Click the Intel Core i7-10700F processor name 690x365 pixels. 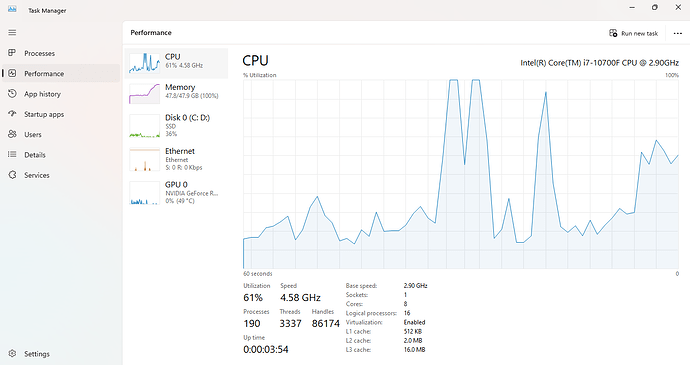click(x=599, y=63)
